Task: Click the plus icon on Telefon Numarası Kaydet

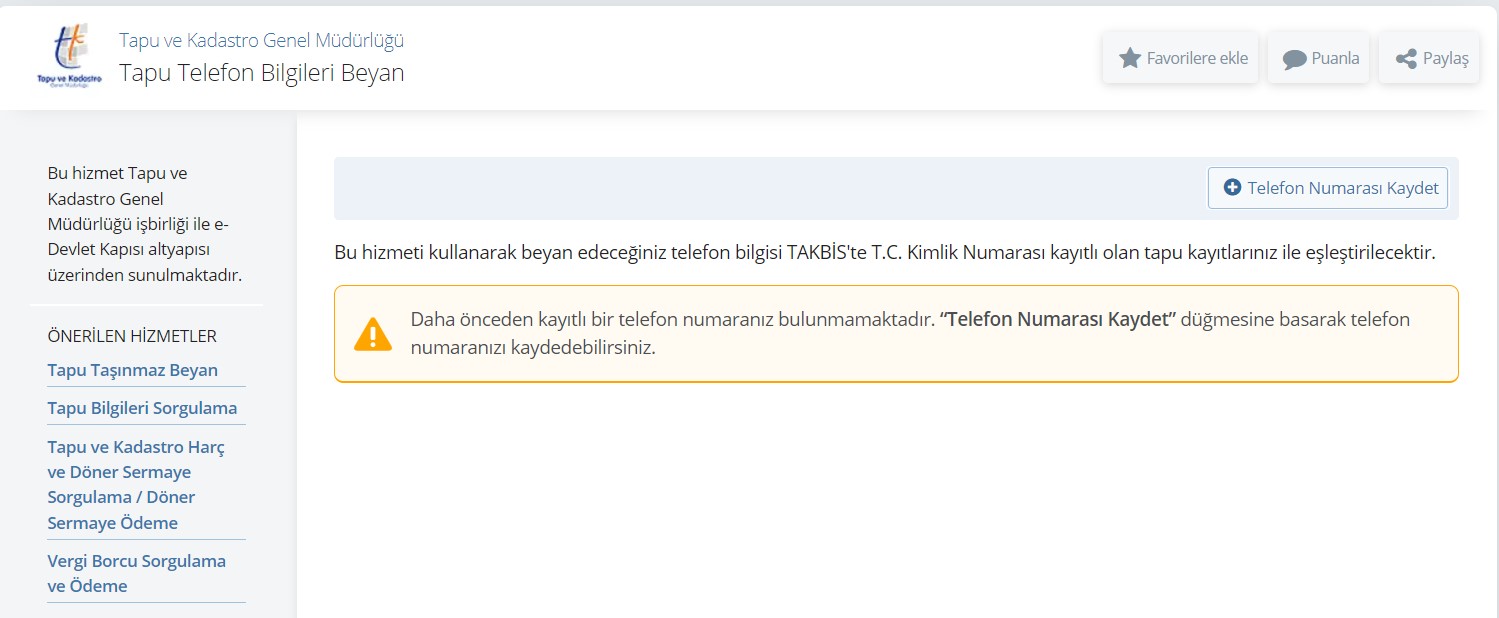Action: [1232, 187]
